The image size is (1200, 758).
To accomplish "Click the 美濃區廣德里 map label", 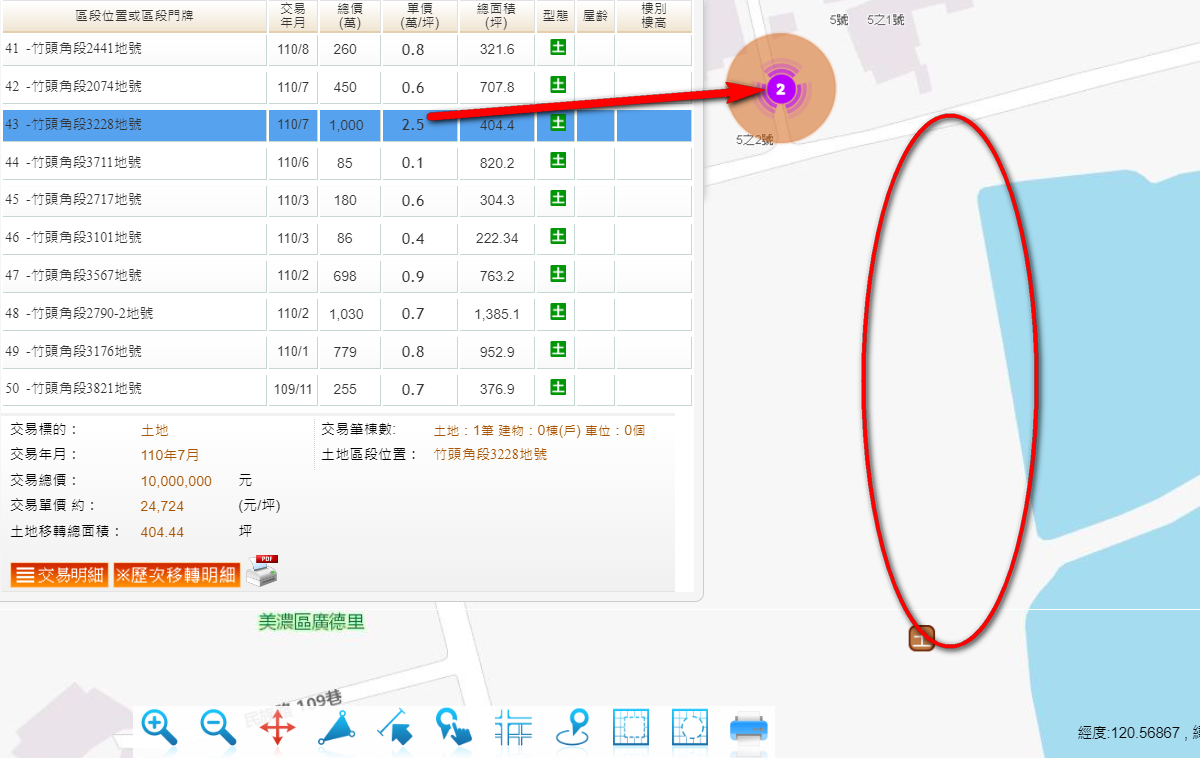I will tap(311, 622).
